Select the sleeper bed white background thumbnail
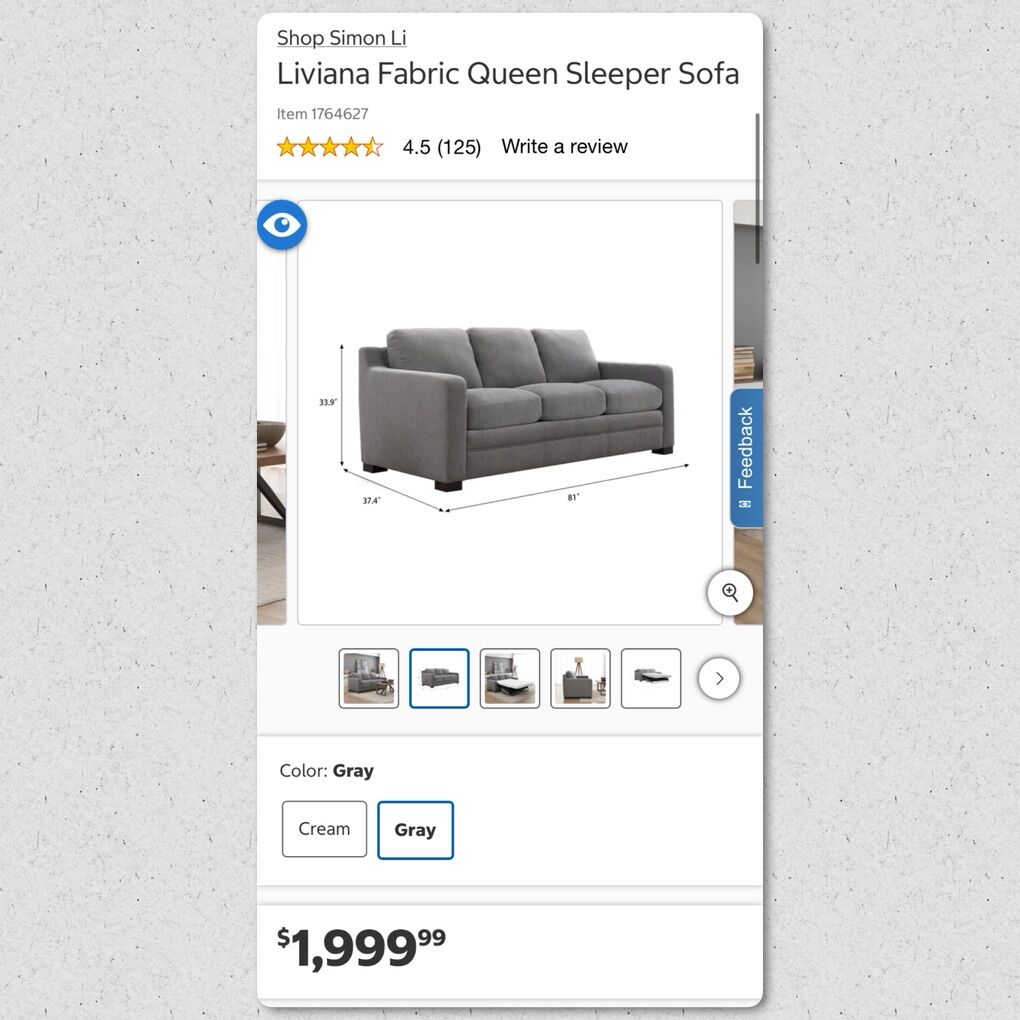 coord(651,678)
